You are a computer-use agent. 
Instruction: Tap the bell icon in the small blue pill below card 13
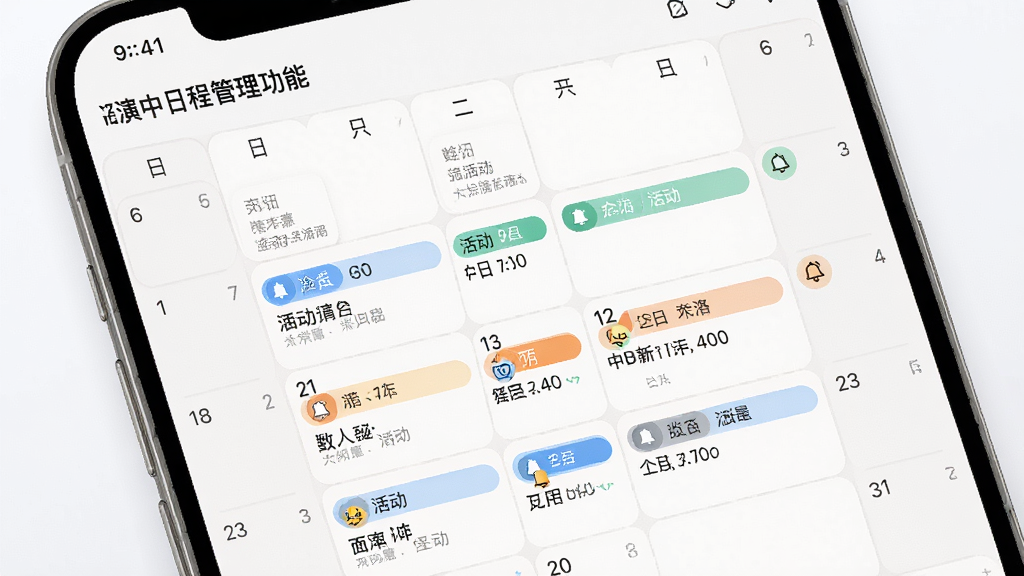coord(533,466)
